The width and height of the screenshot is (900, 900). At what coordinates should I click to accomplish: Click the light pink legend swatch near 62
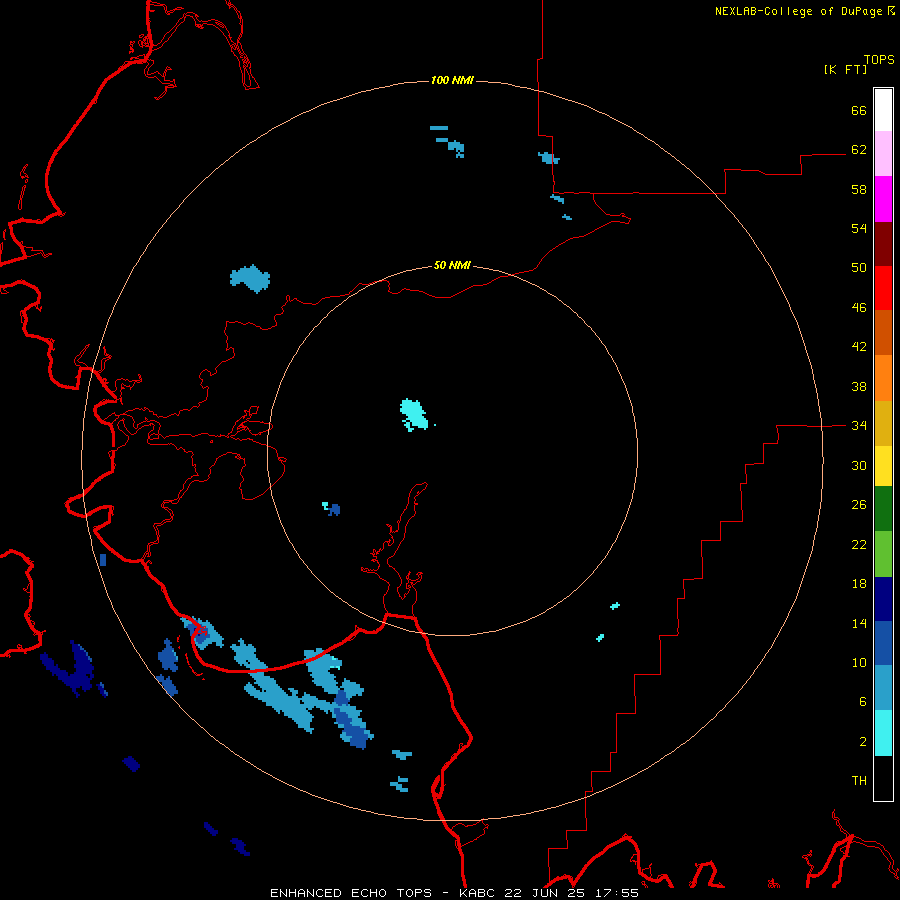pyautogui.click(x=883, y=154)
